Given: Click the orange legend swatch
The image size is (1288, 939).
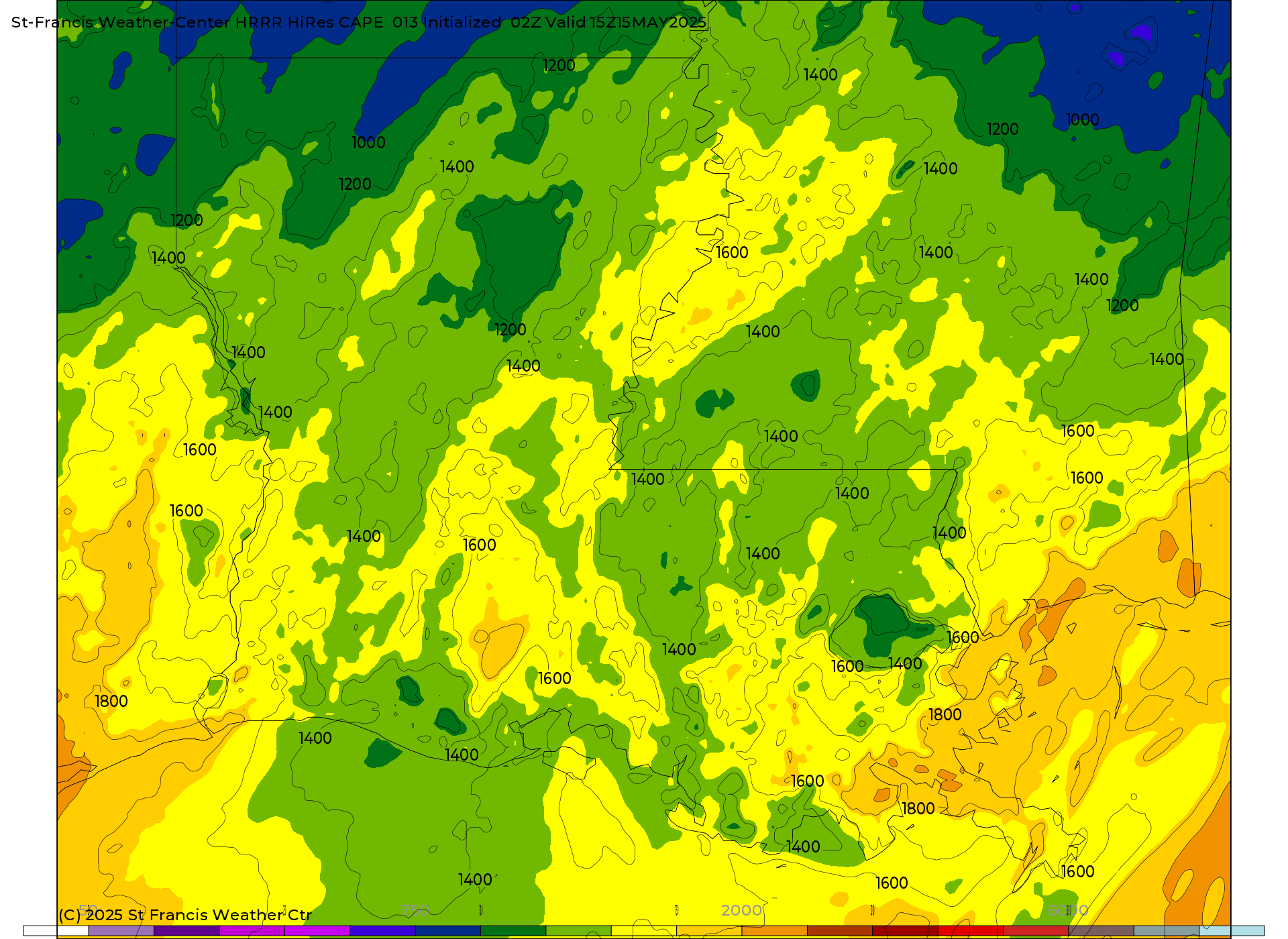Looking at the screenshot, I should [775, 931].
